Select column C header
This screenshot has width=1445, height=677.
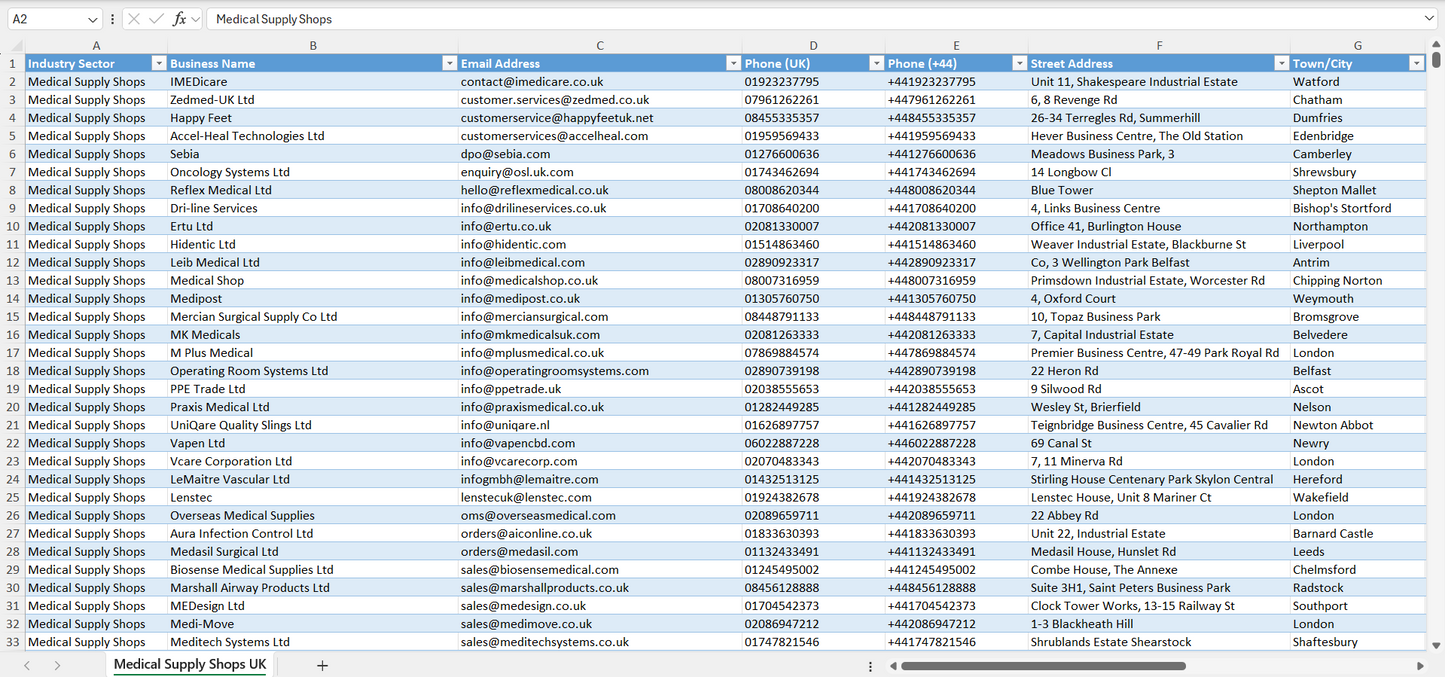600,46
